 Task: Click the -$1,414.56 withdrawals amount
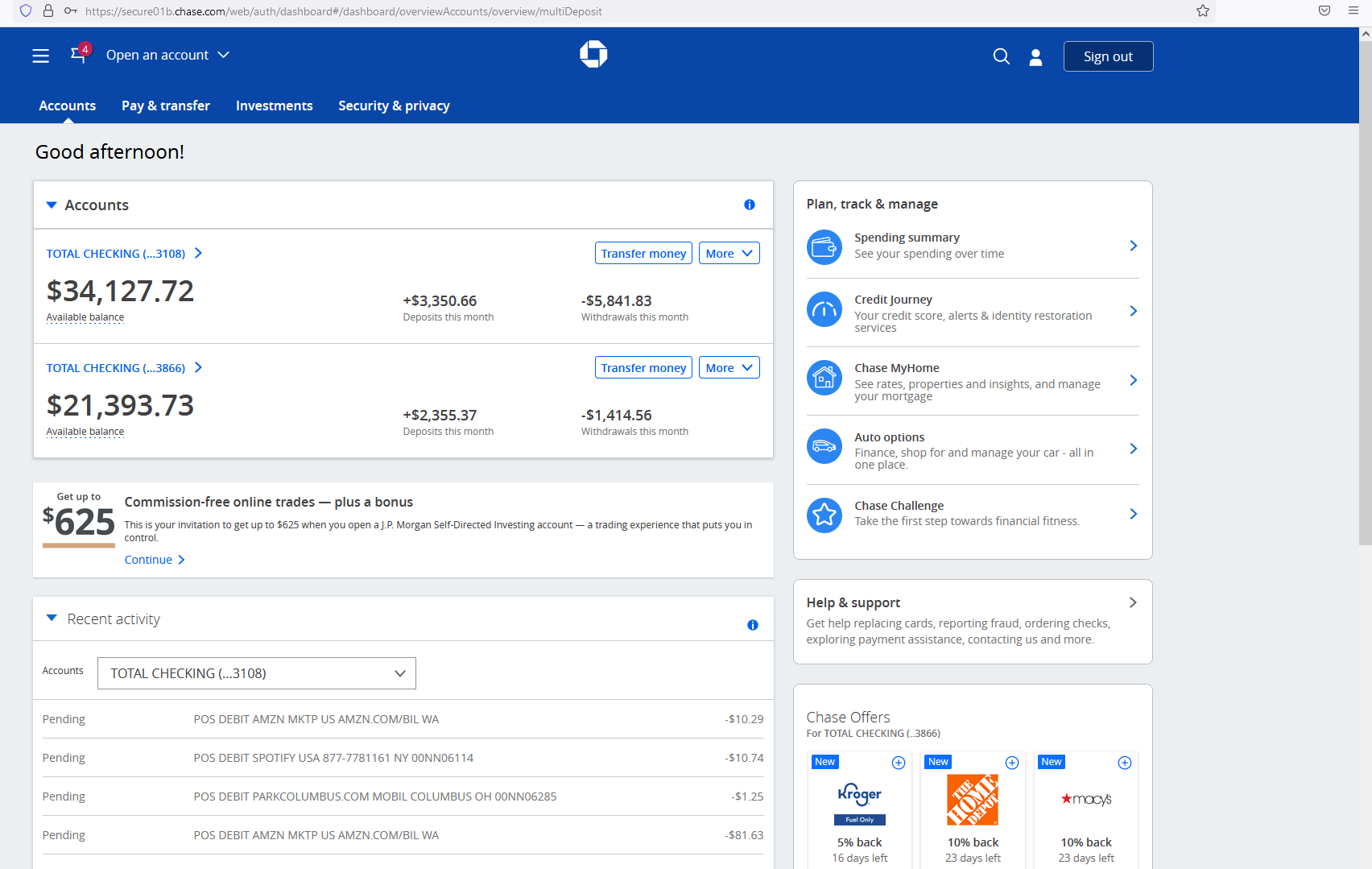(617, 415)
